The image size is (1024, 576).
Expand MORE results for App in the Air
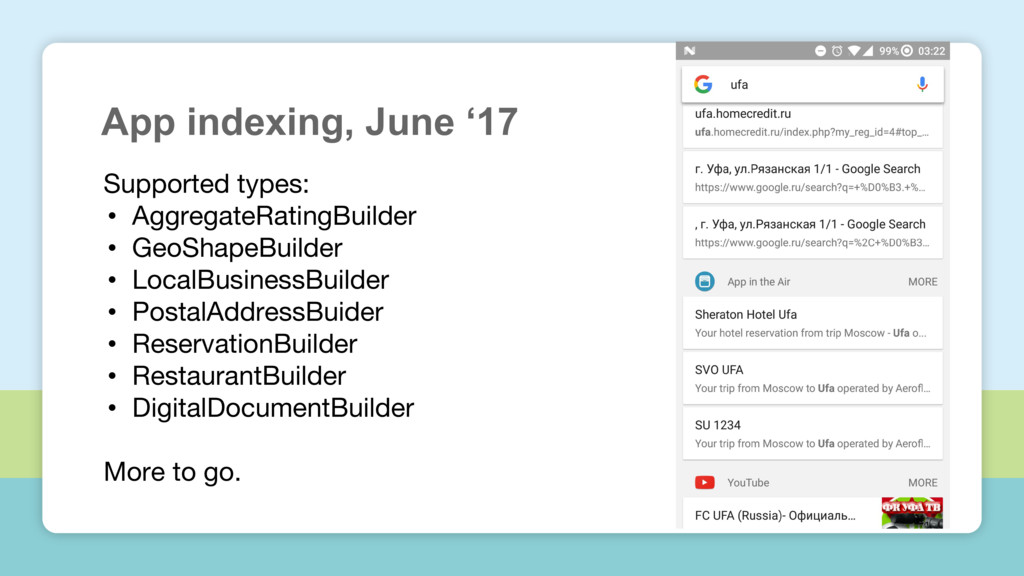pyautogui.click(x=922, y=282)
